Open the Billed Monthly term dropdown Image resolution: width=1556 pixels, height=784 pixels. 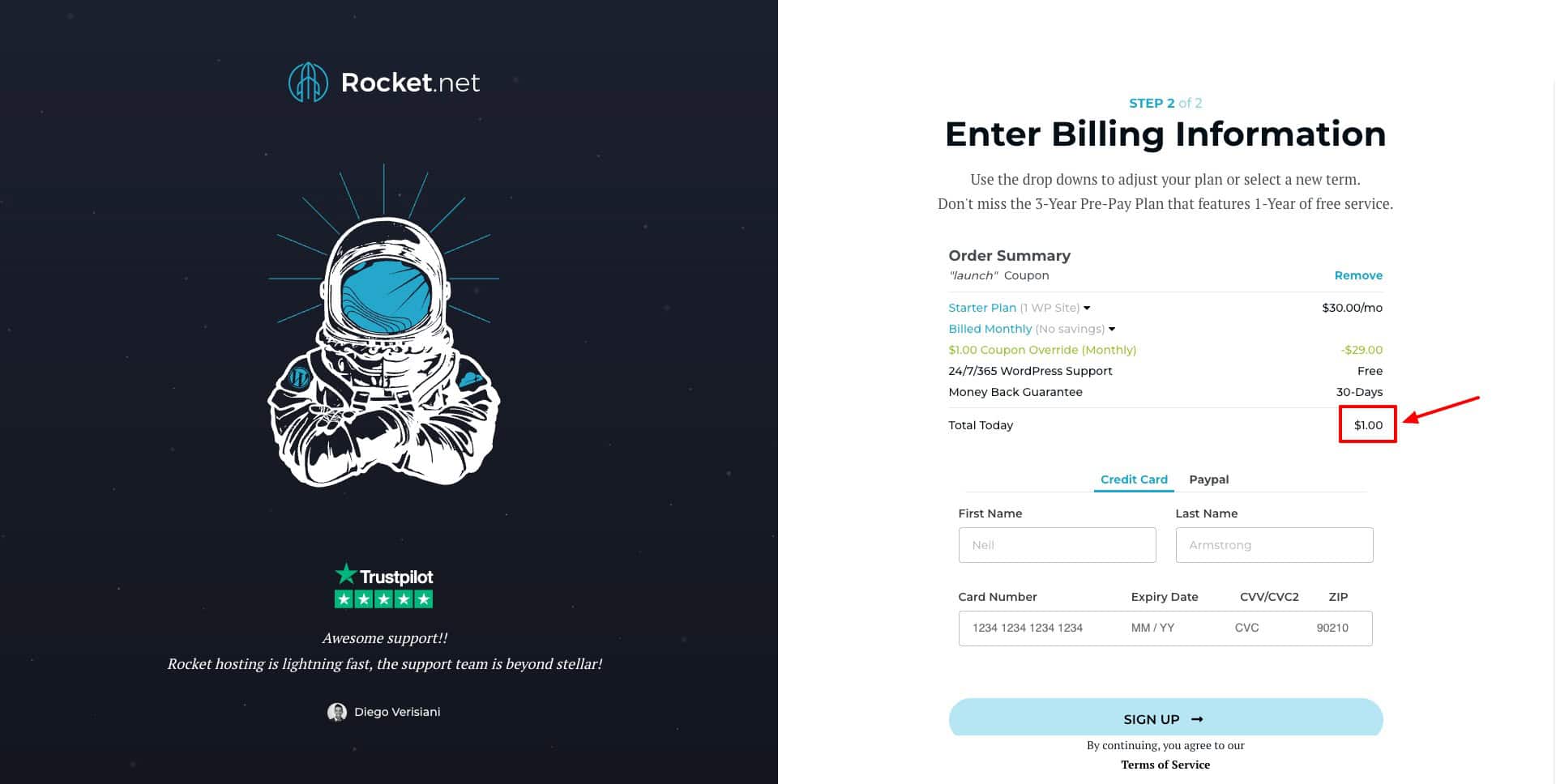[1112, 329]
